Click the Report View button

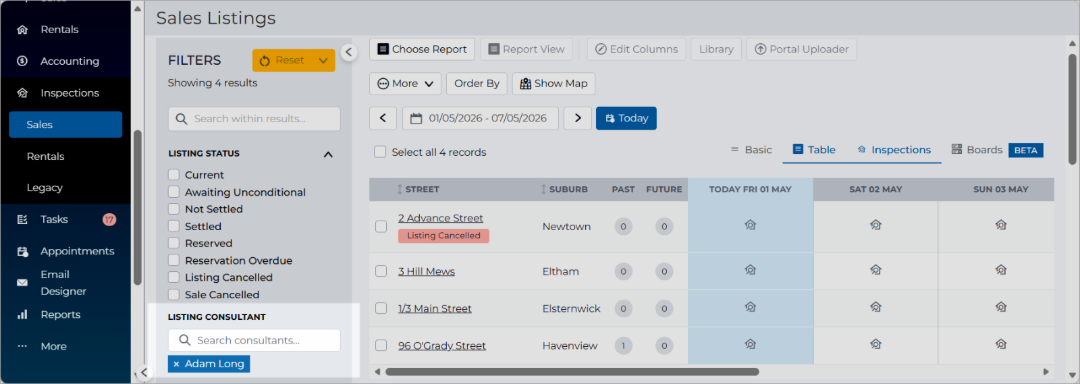[x=526, y=50]
